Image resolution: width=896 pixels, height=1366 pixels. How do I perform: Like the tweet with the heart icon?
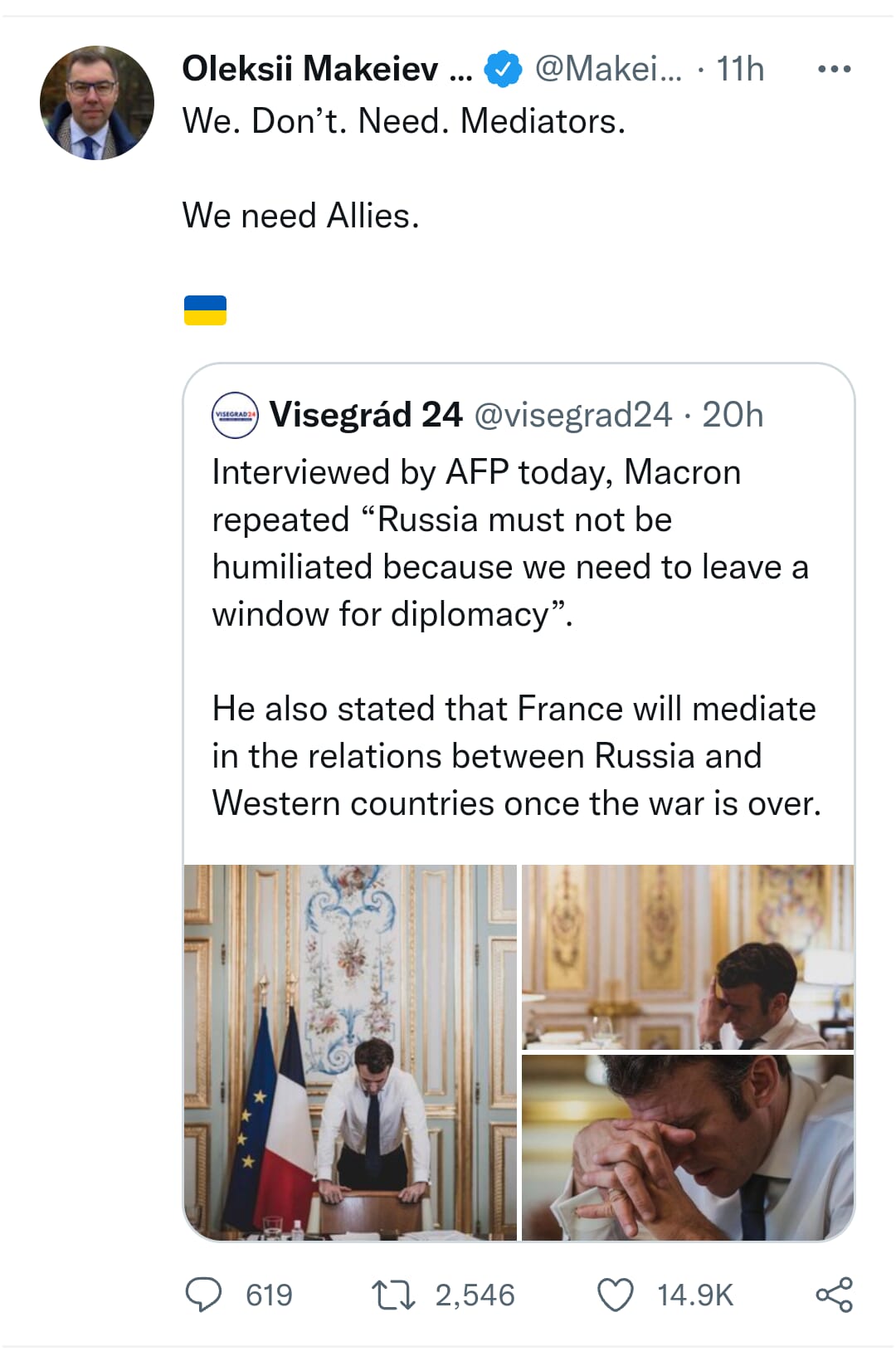point(615,1293)
